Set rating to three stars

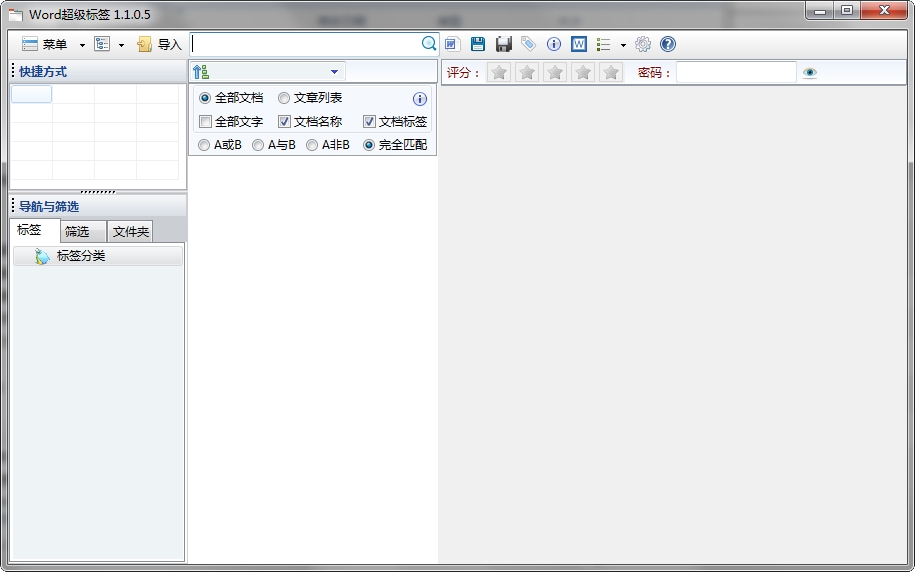(x=555, y=72)
